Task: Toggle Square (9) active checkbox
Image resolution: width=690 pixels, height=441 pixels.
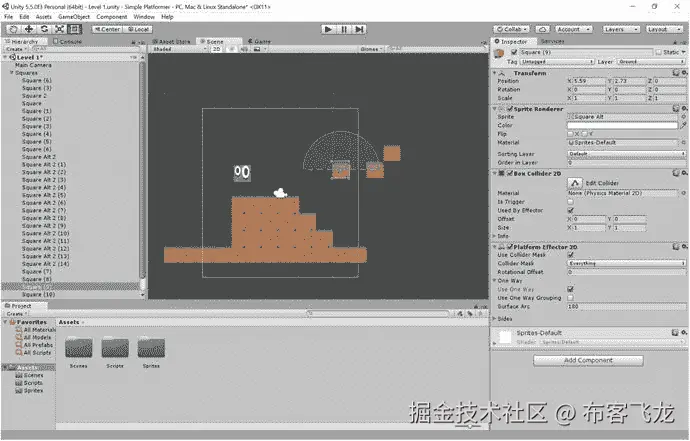Action: coord(514,52)
